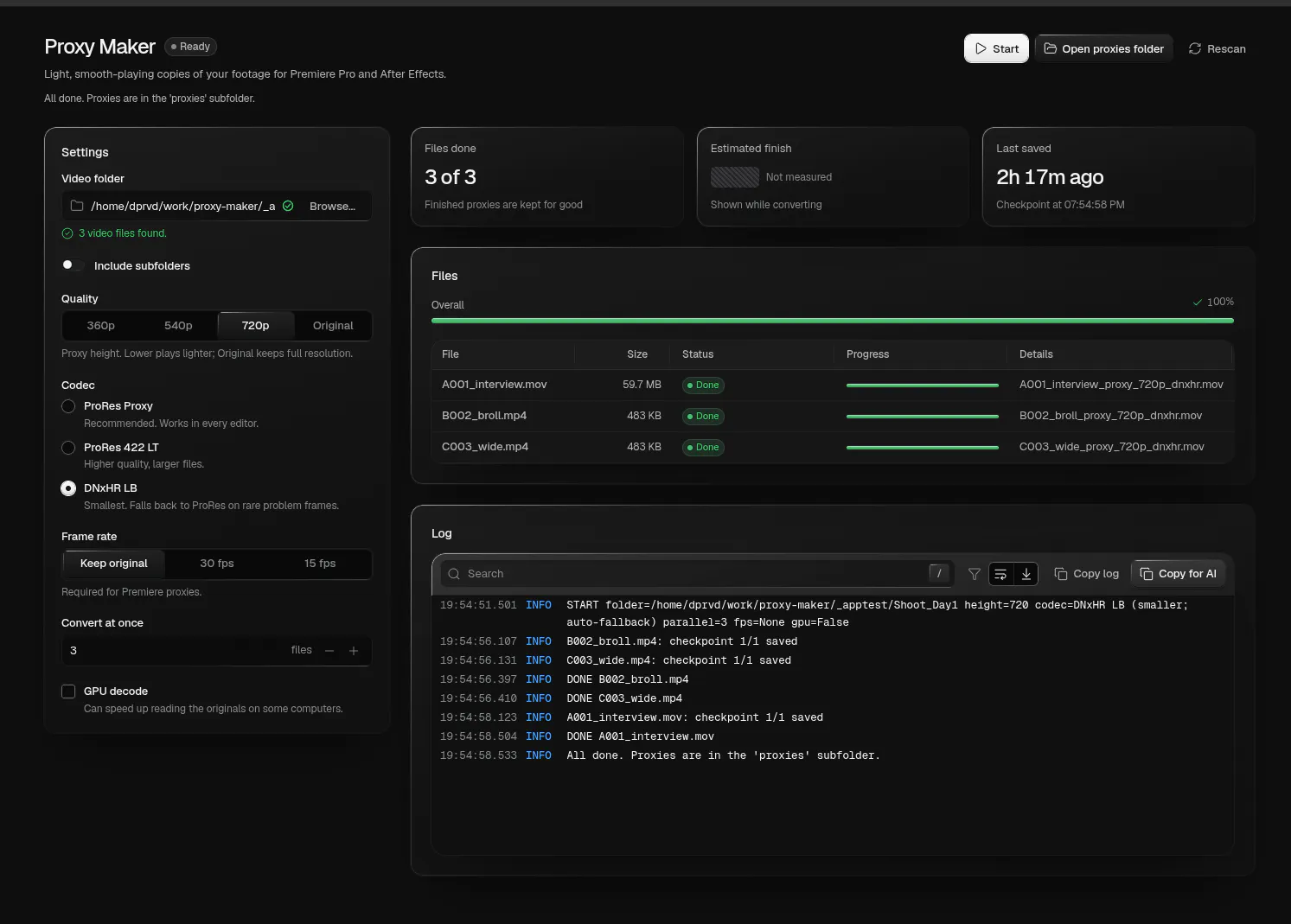Screen dimensions: 1291x924
Task: Open the proxies folder
Action: (x=1103, y=48)
